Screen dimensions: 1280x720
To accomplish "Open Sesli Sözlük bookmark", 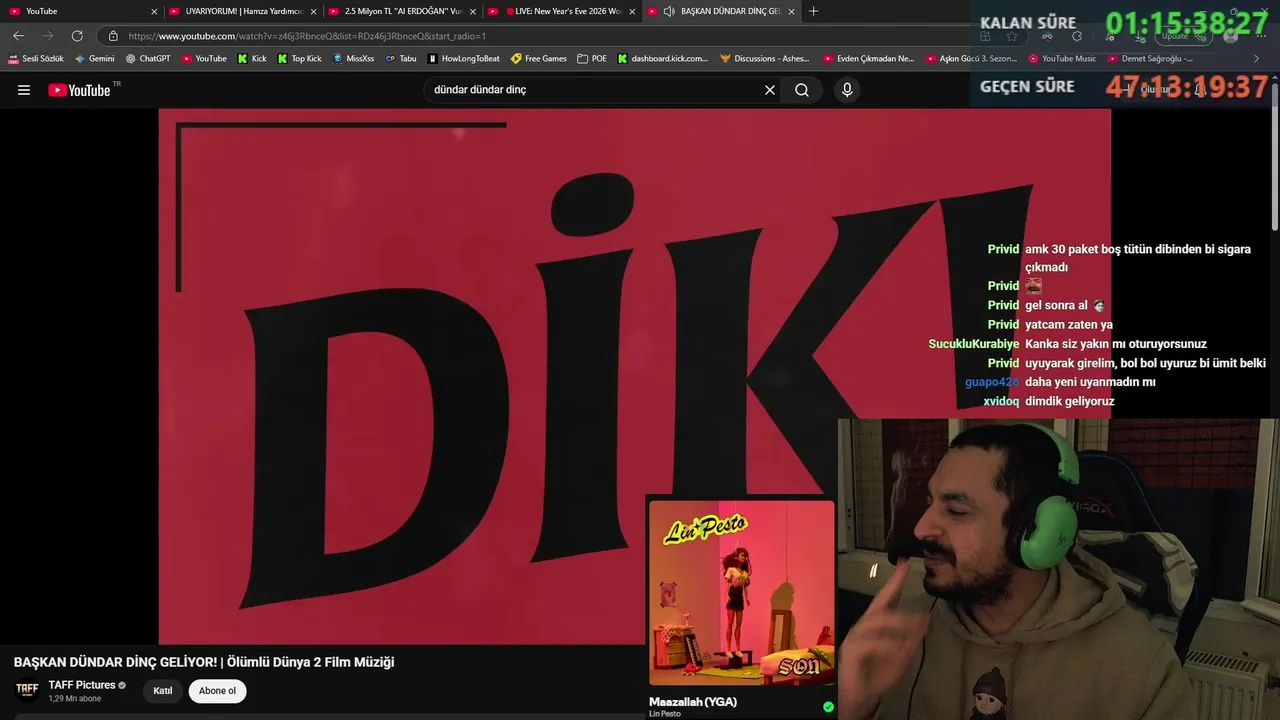I will pos(36,59).
